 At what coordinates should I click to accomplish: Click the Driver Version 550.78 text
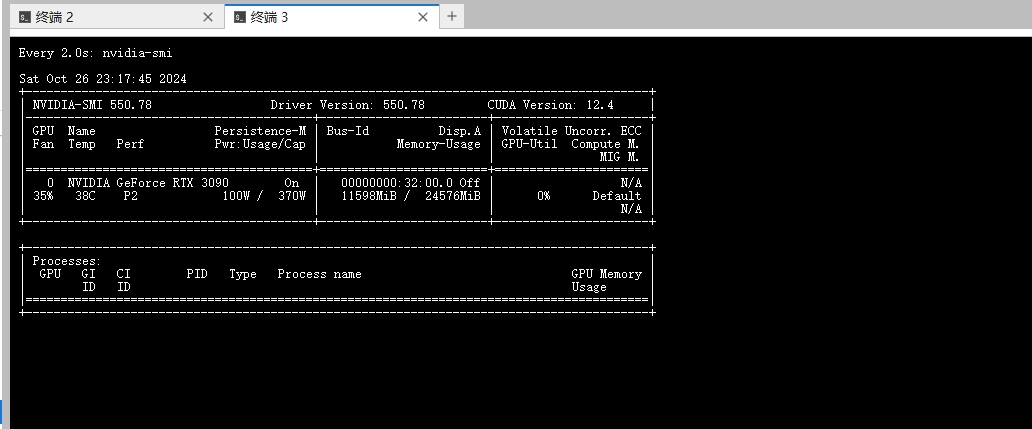pyautogui.click(x=347, y=105)
